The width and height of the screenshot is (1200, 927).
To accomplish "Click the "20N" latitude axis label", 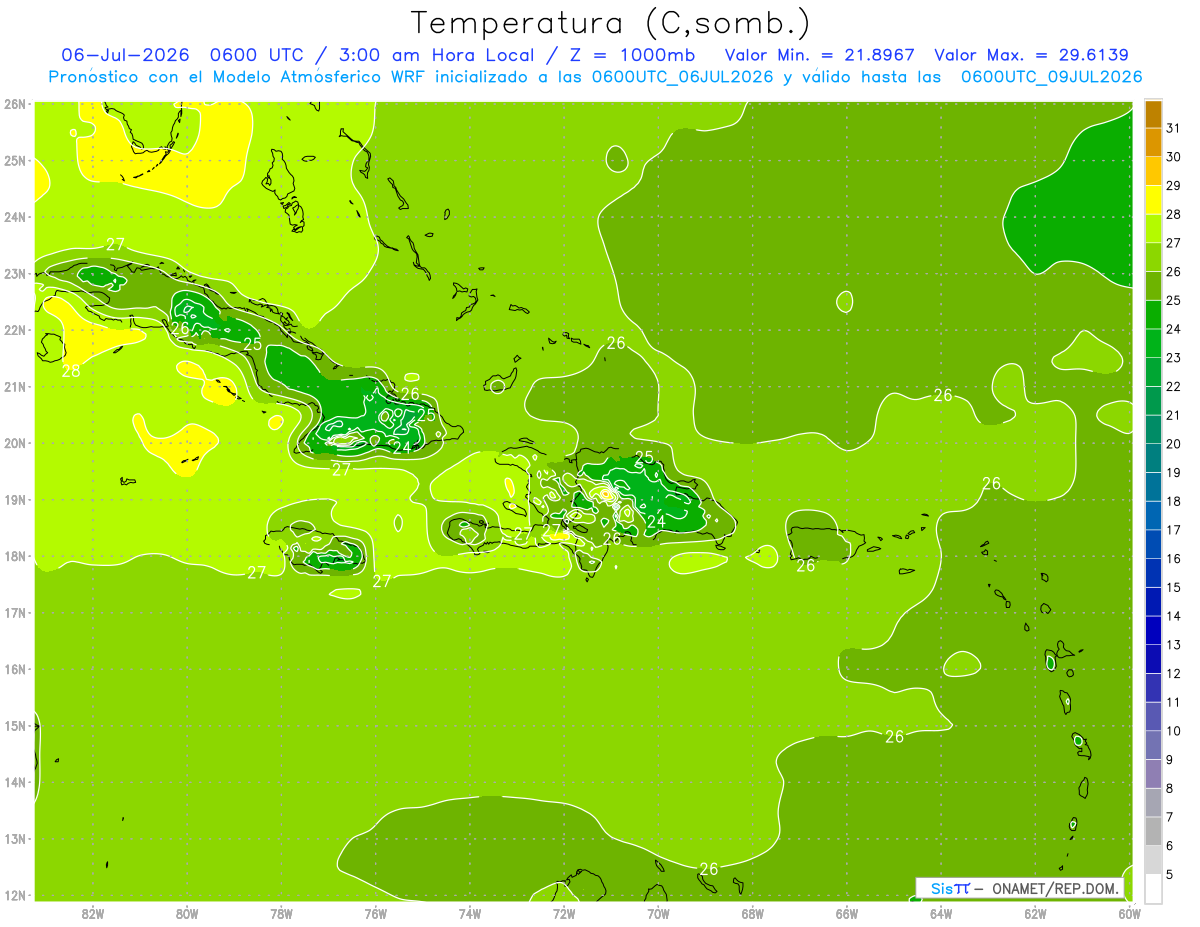I will click(x=14, y=442).
